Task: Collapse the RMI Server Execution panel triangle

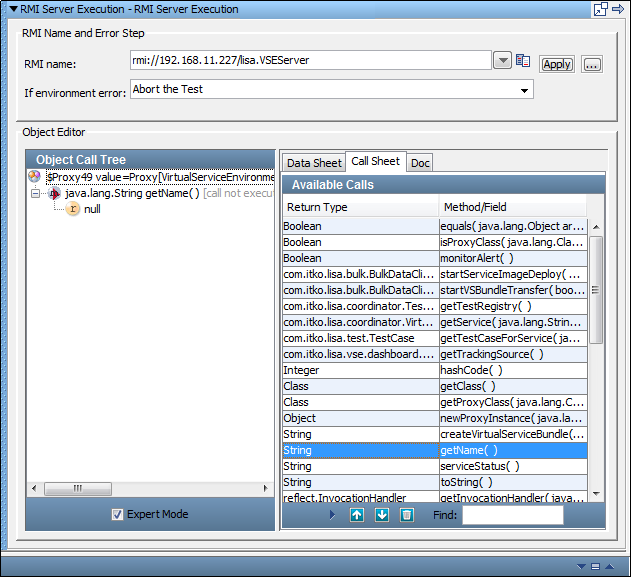Action: tap(13, 9)
